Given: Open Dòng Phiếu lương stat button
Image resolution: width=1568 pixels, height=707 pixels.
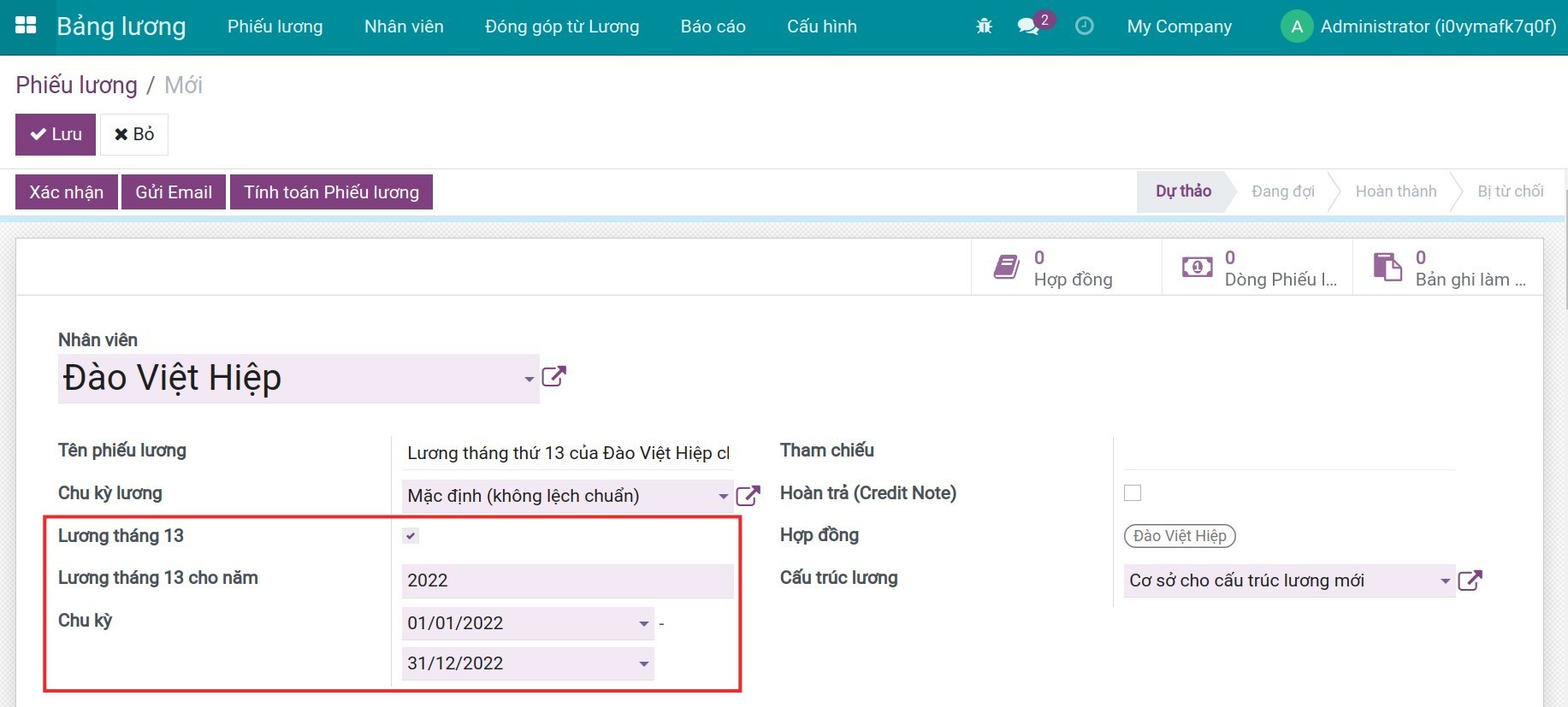Looking at the screenshot, I should (1257, 268).
